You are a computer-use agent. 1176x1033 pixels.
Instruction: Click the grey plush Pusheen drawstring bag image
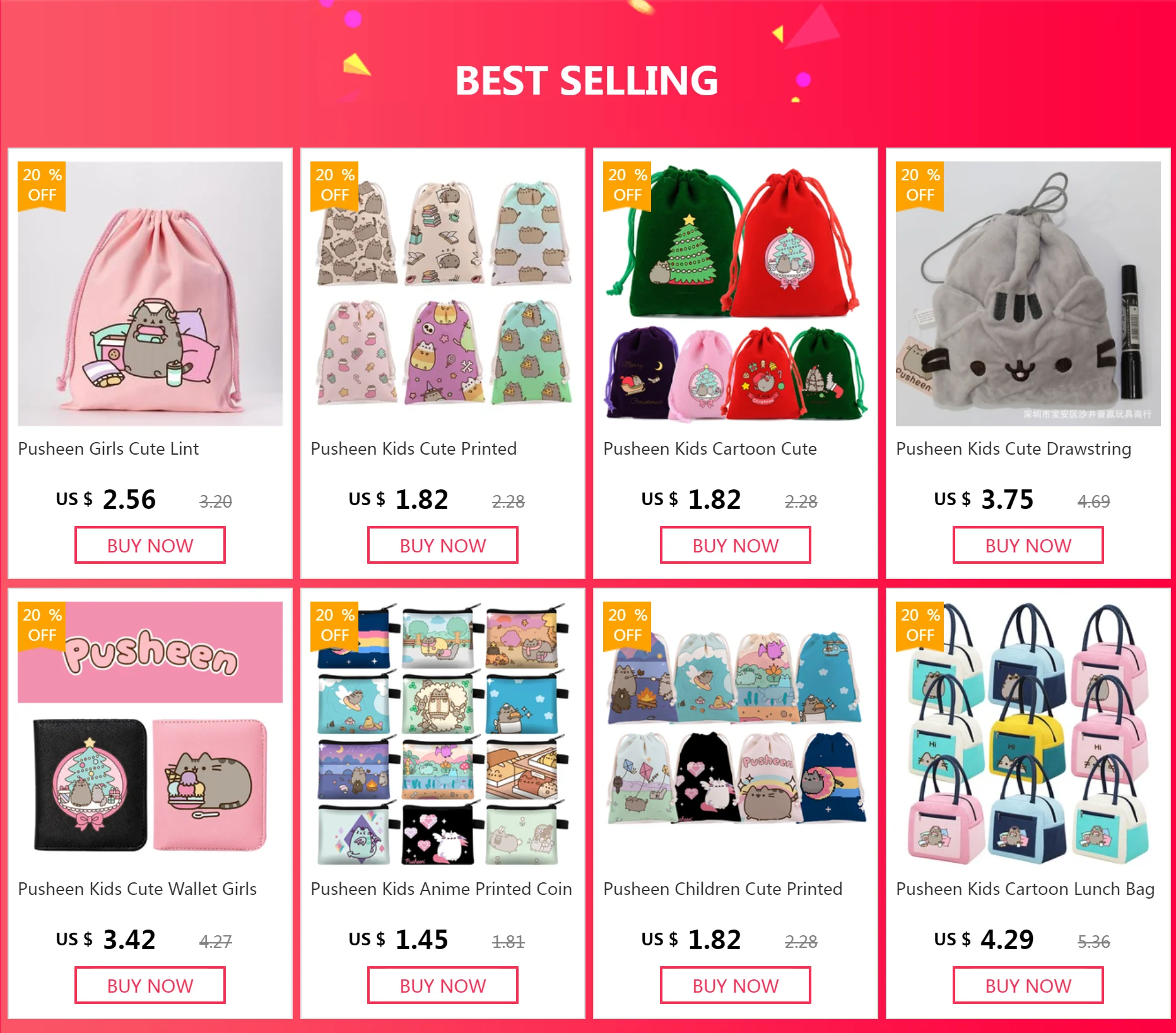[1028, 294]
